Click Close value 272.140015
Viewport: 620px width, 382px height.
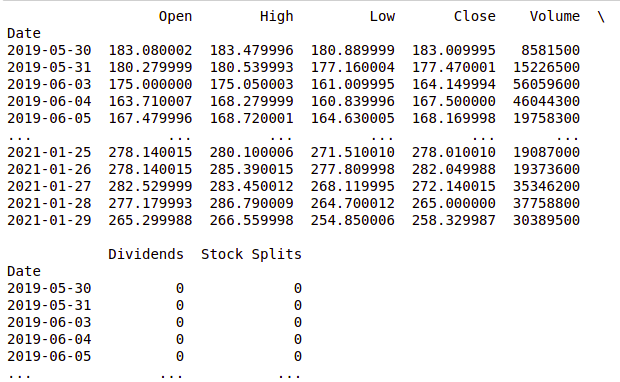(x=454, y=186)
